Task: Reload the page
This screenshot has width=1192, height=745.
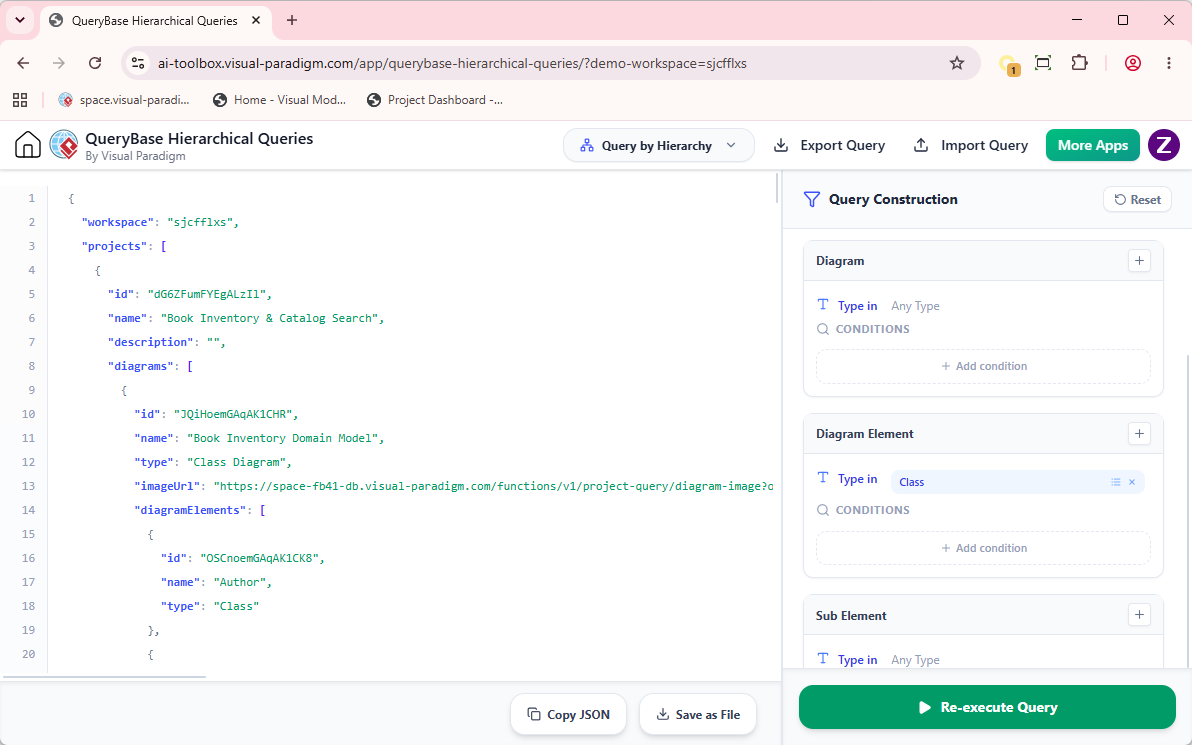Action: (x=95, y=63)
